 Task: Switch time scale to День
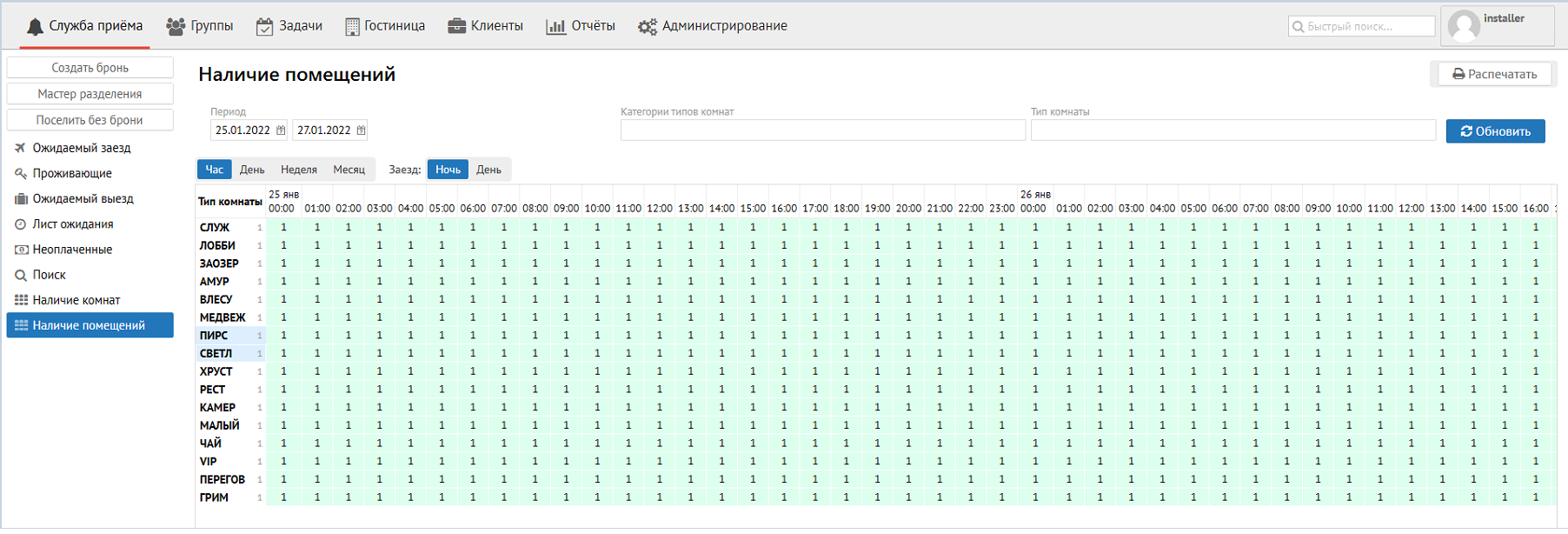coord(252,170)
